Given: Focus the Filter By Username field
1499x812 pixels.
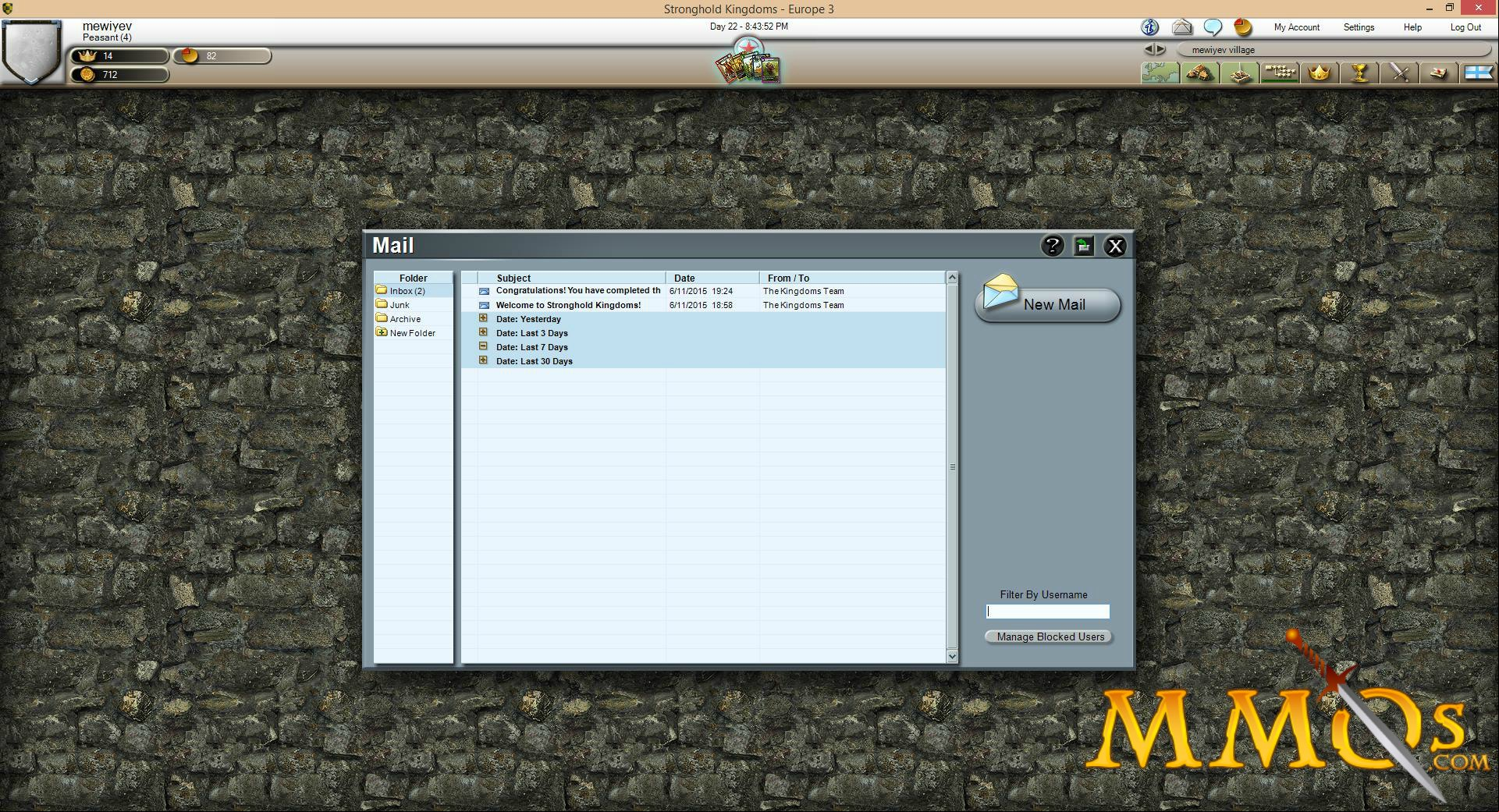Looking at the screenshot, I should 1048,612.
